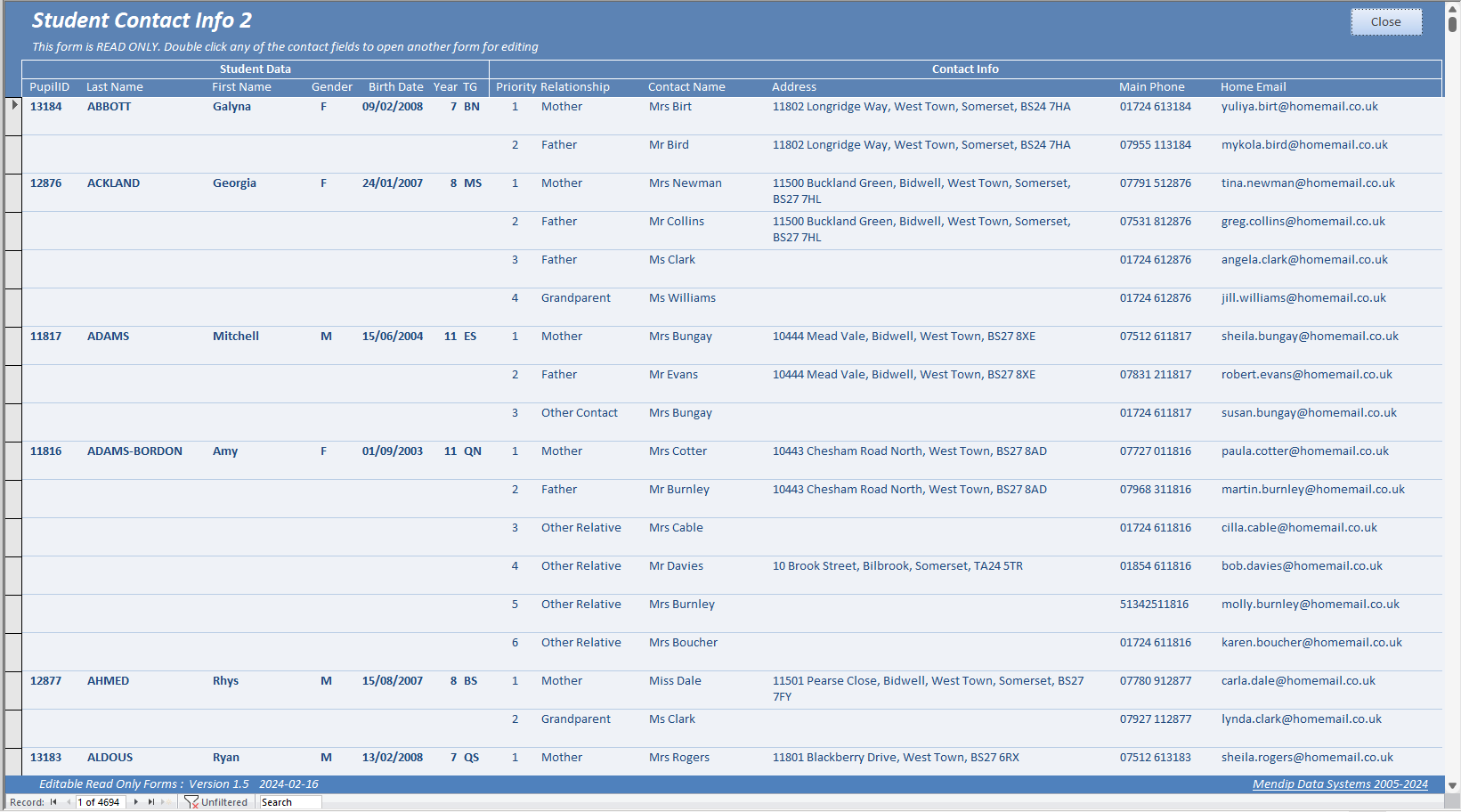The image size is (1461, 812).
Task: Select pupil ID 13183 for ALDOUS
Action: click(x=46, y=758)
